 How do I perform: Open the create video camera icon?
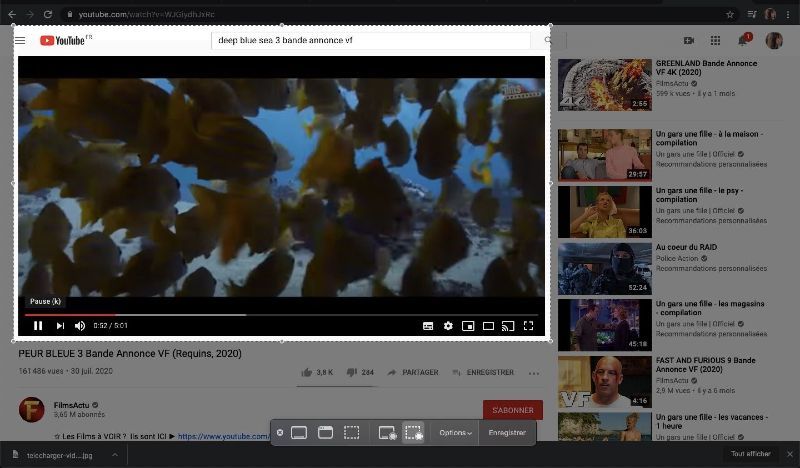pos(689,40)
